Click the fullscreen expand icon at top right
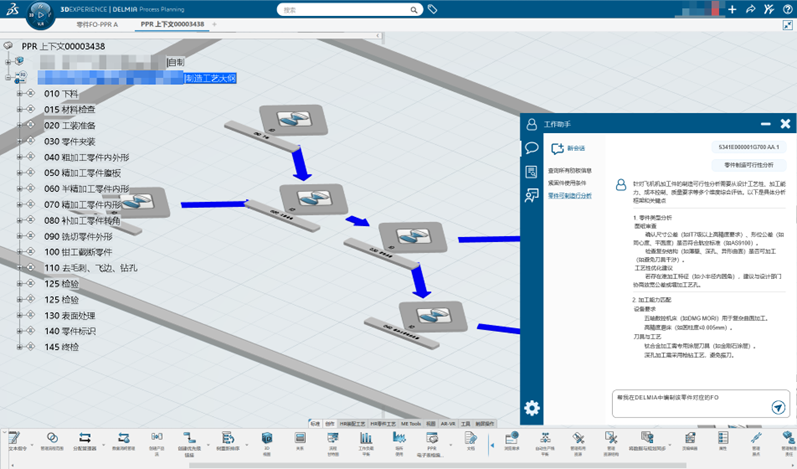Image resolution: width=797 pixels, height=469 pixels. [x=787, y=25]
